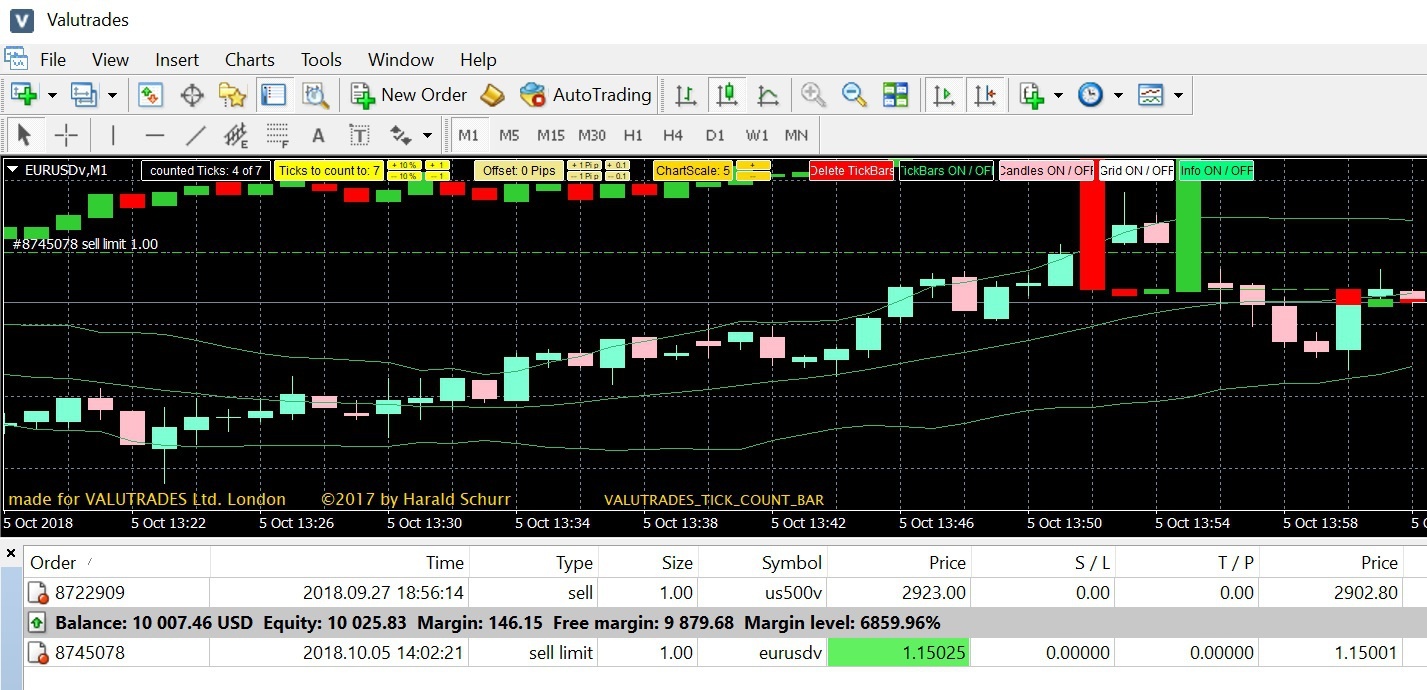Click the New Order button
Viewport: 1427px width, 690px height.
(409, 95)
